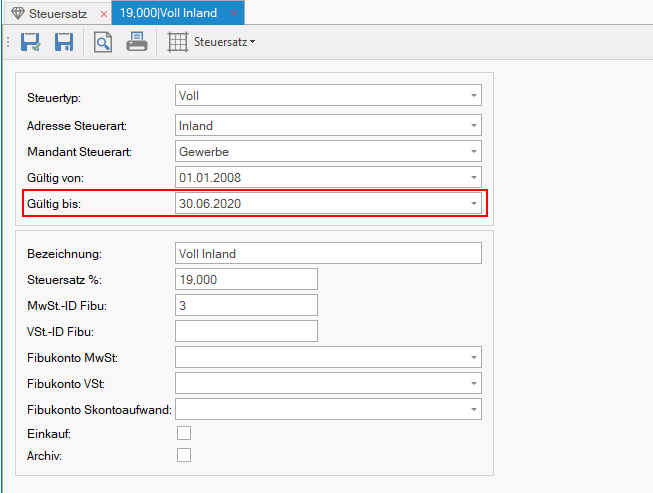
Task: Click the diamond icon on Steuersatz tab
Action: click(17, 13)
